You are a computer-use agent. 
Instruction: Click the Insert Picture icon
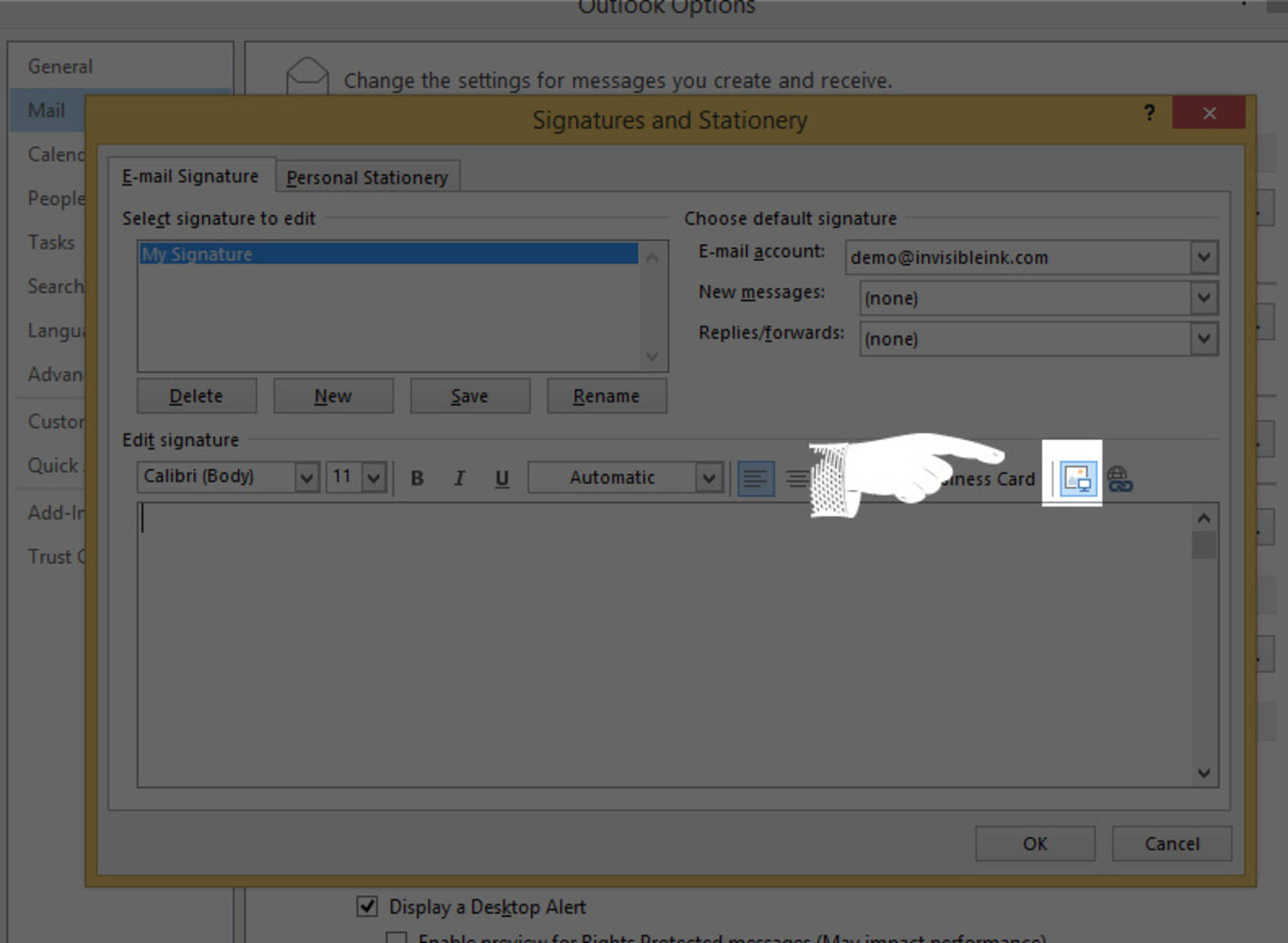click(1077, 479)
